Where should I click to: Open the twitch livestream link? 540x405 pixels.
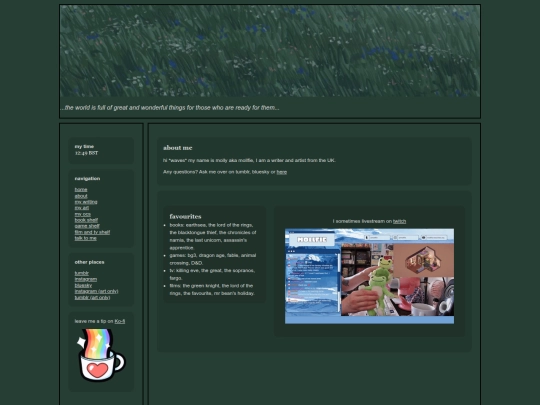click(x=399, y=221)
